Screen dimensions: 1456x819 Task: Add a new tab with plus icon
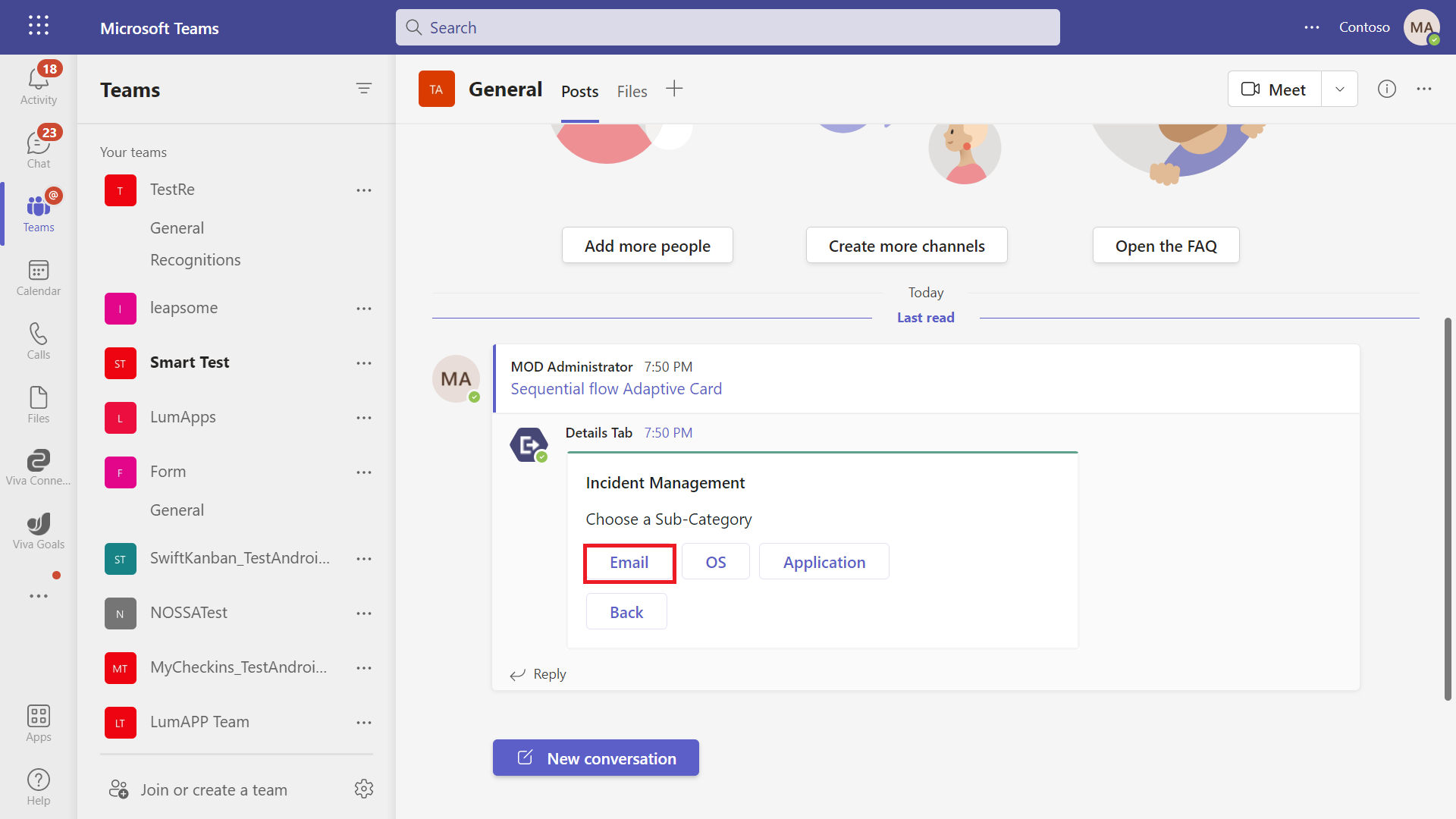pos(674,89)
